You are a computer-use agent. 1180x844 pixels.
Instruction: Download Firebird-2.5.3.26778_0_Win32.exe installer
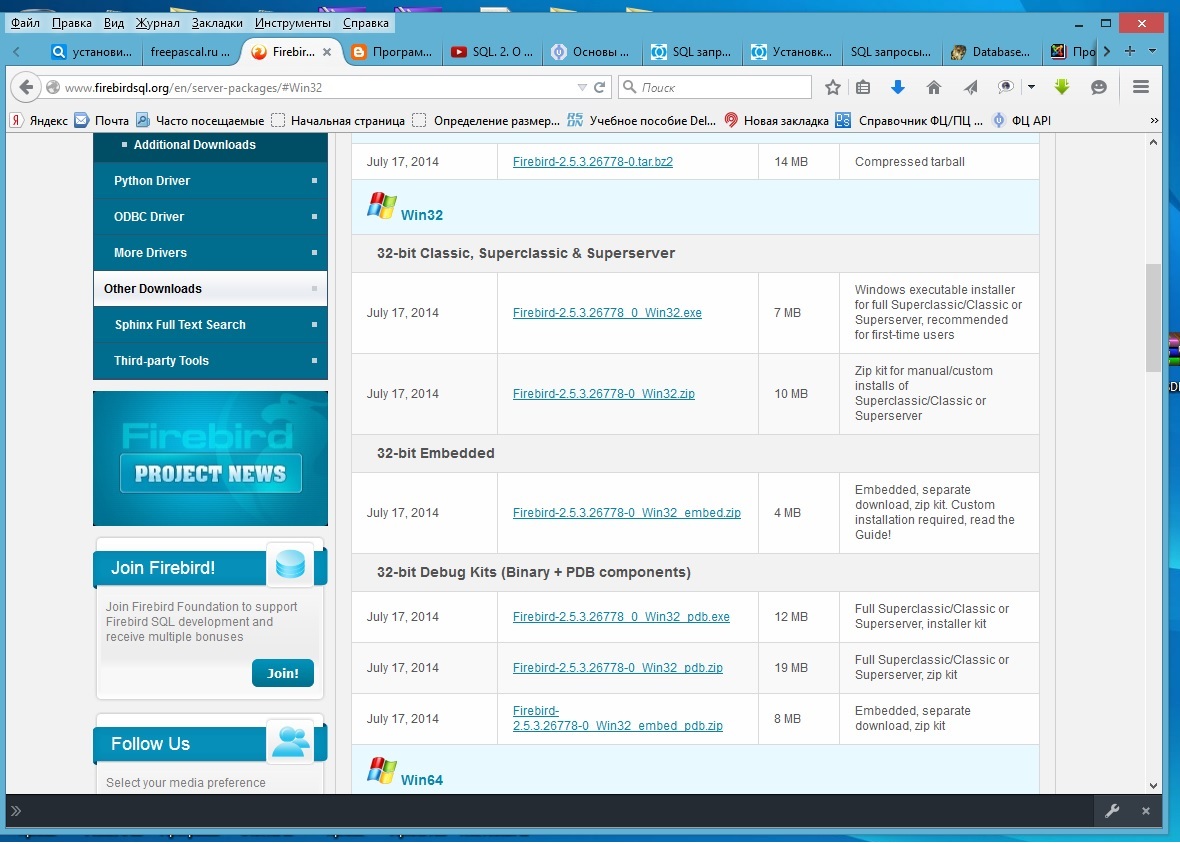pos(607,313)
